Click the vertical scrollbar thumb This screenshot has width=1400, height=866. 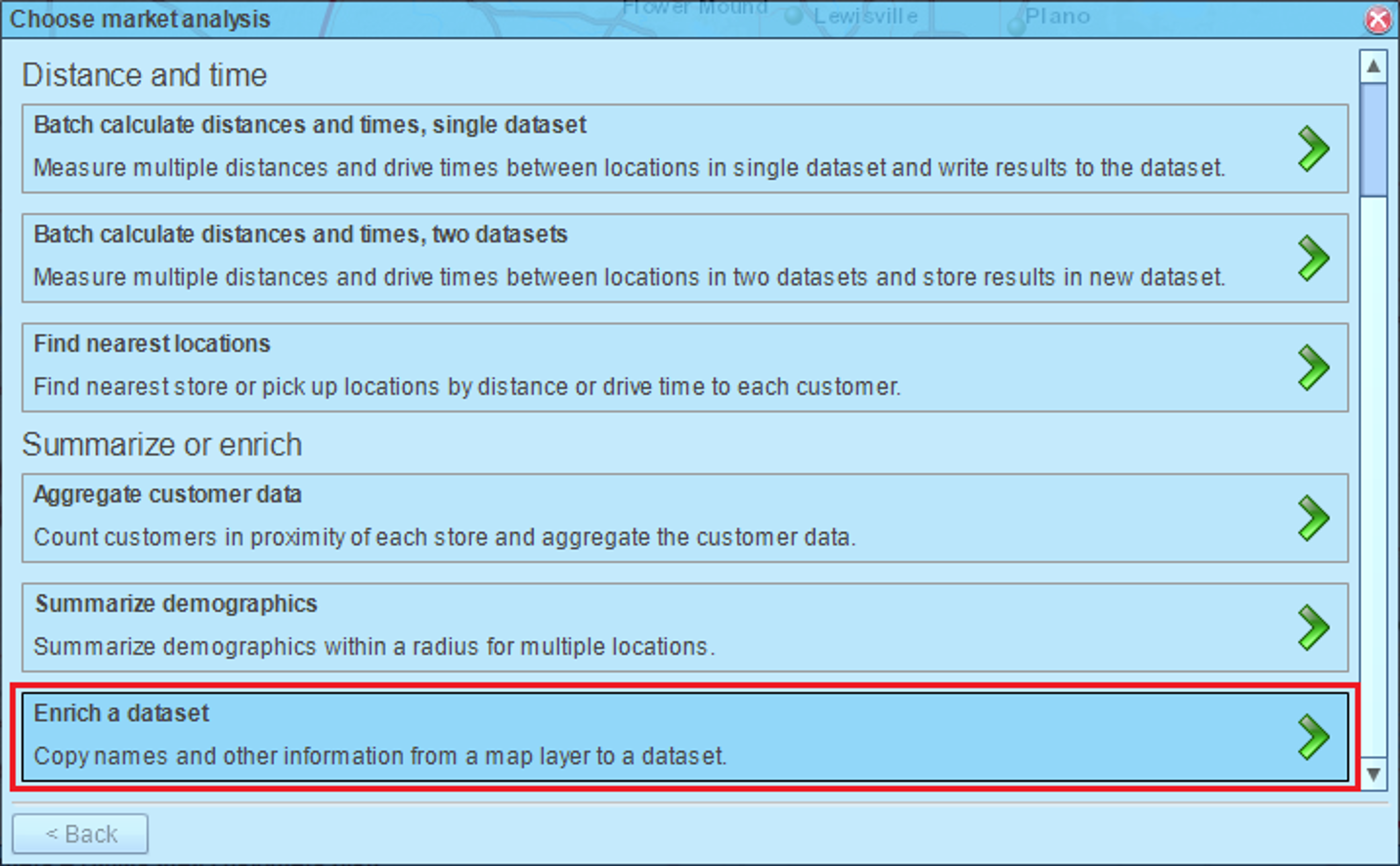[x=1373, y=140]
